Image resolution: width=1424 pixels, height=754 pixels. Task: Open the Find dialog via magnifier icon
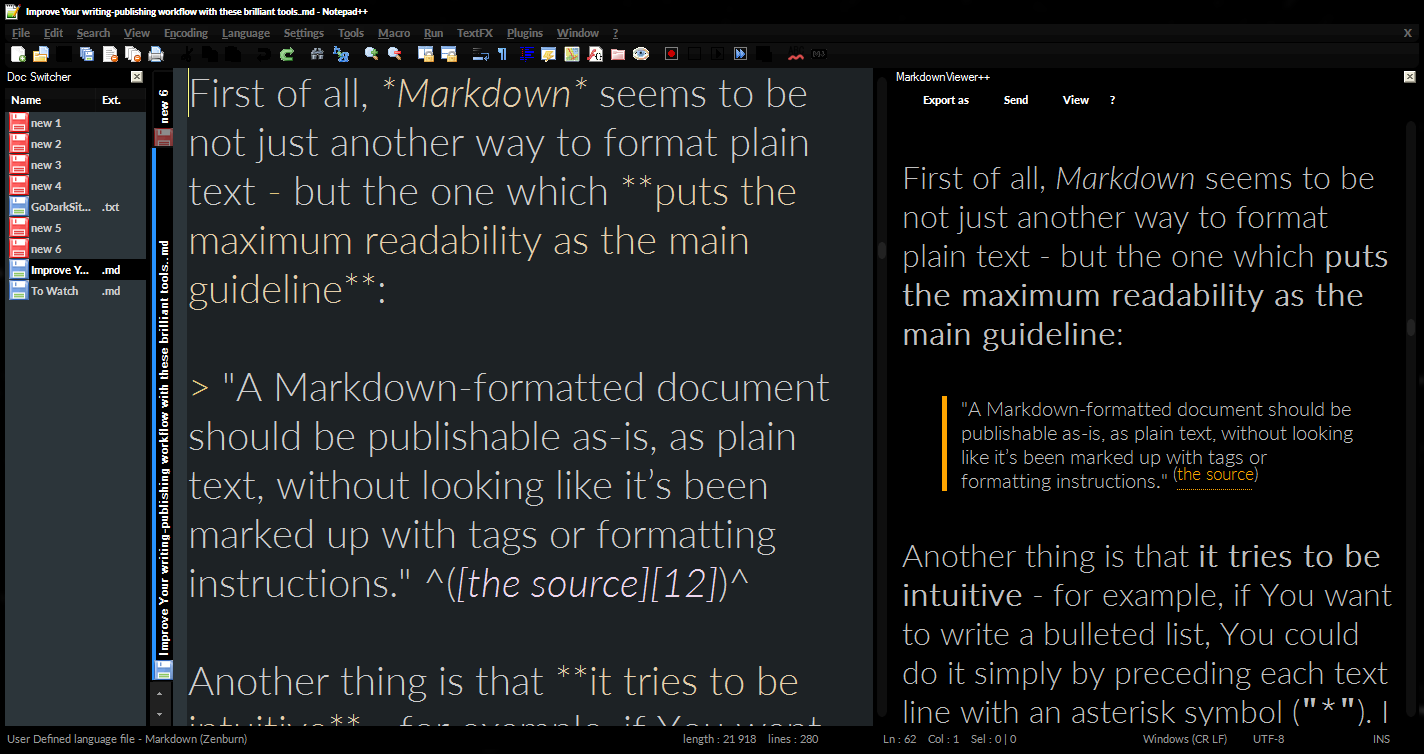317,53
